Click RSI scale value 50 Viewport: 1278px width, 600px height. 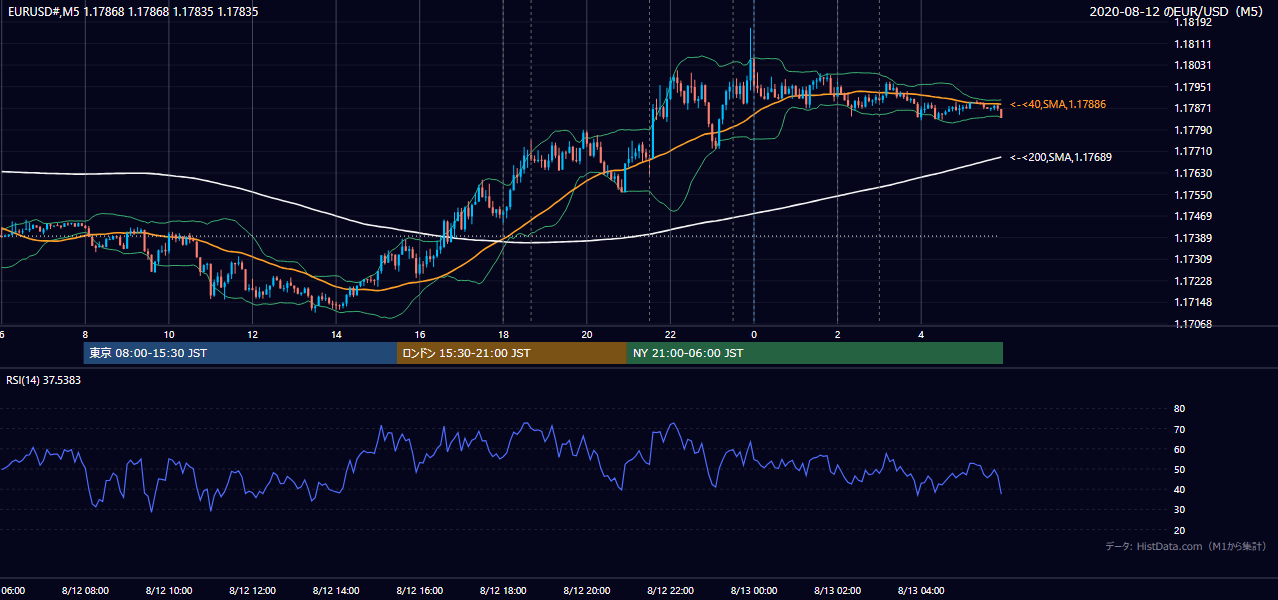click(1179, 469)
